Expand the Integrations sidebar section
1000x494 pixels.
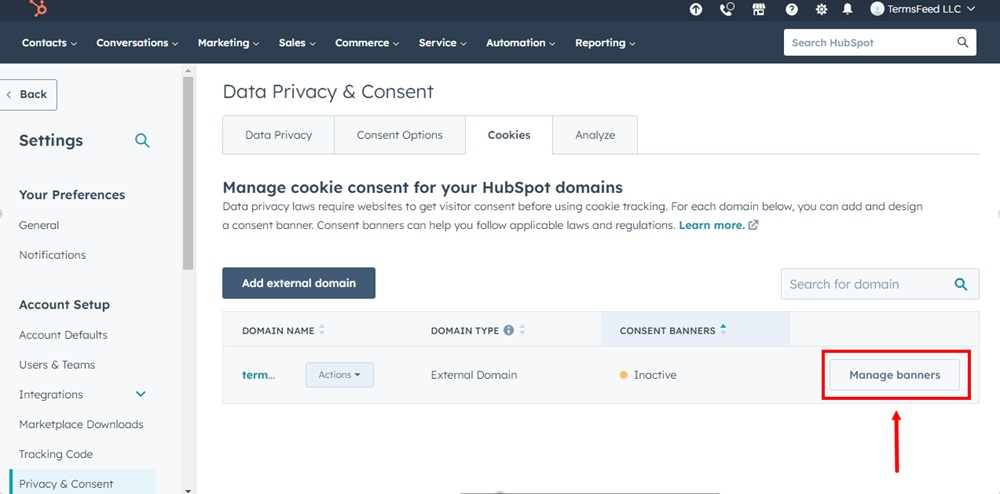pos(141,394)
